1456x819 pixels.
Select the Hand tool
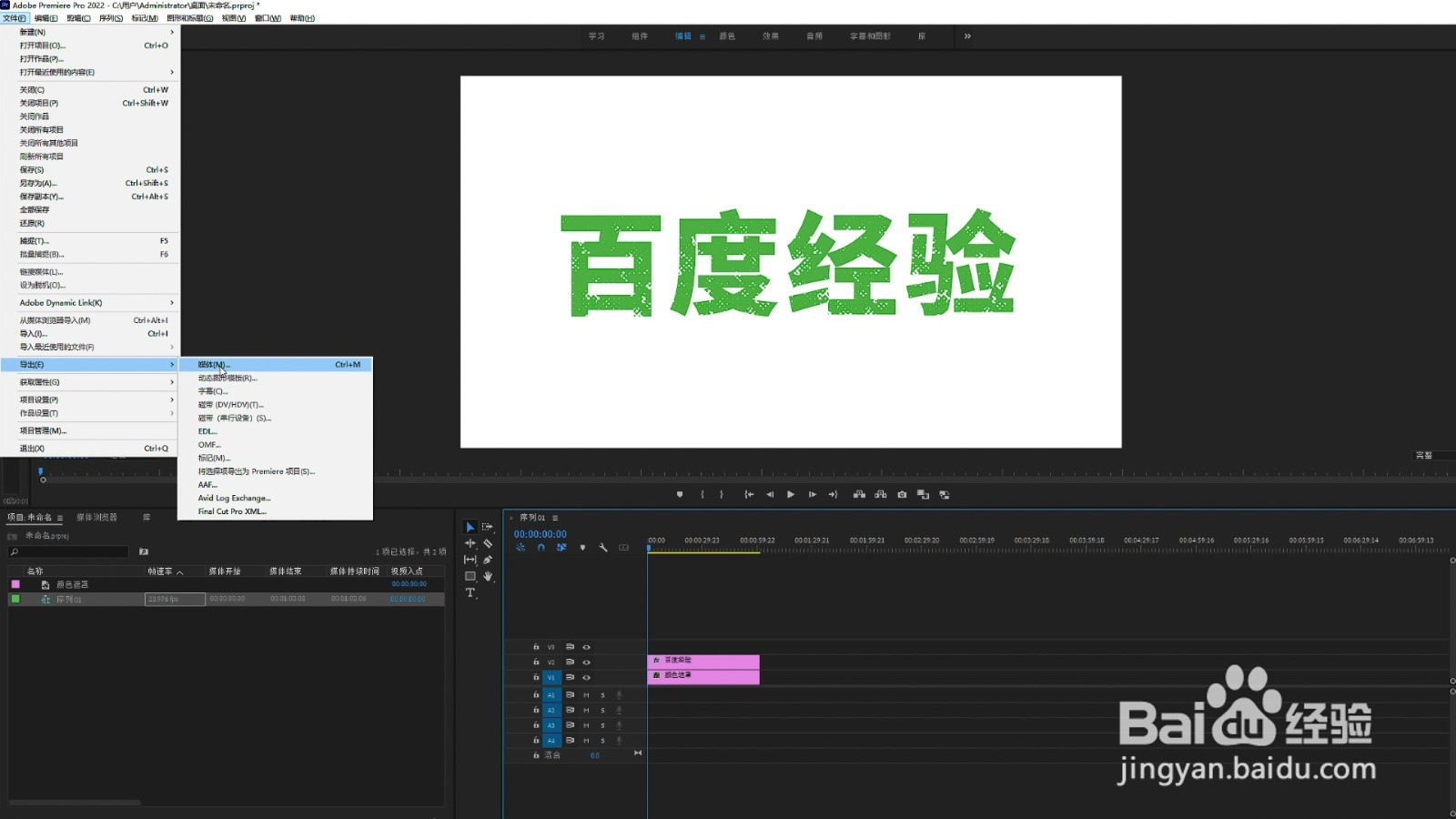[488, 576]
